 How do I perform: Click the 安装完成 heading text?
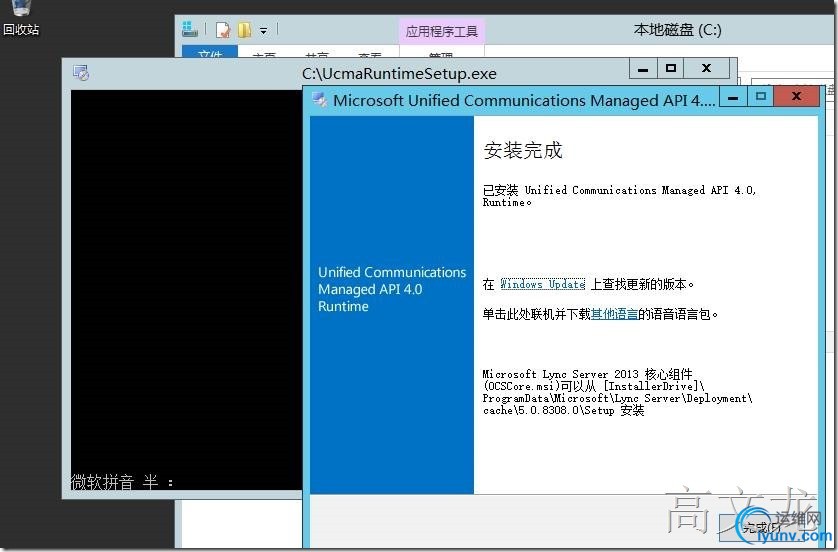click(x=523, y=150)
